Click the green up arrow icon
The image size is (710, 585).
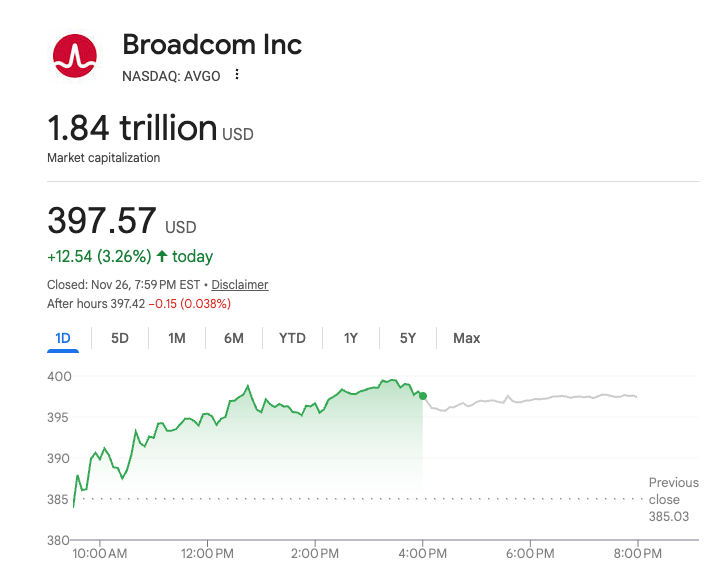coord(162,257)
